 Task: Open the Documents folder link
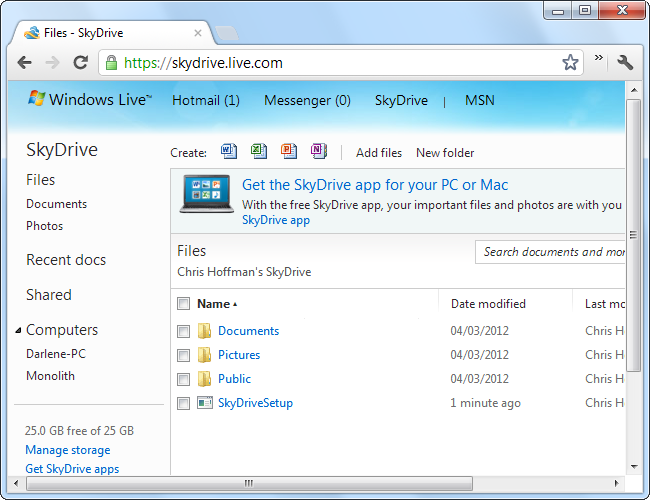coord(248,331)
